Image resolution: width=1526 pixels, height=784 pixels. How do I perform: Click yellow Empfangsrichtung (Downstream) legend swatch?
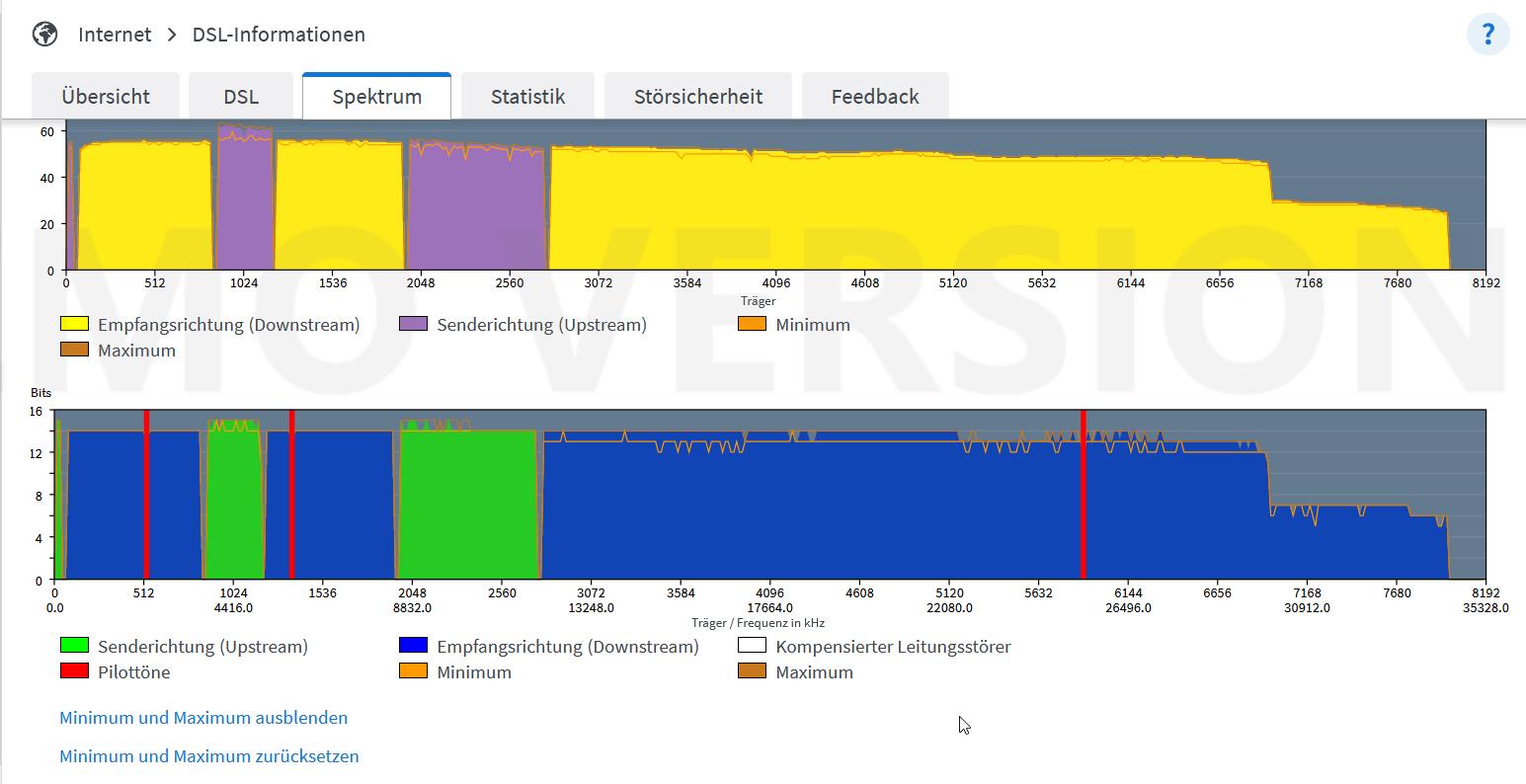click(x=74, y=324)
